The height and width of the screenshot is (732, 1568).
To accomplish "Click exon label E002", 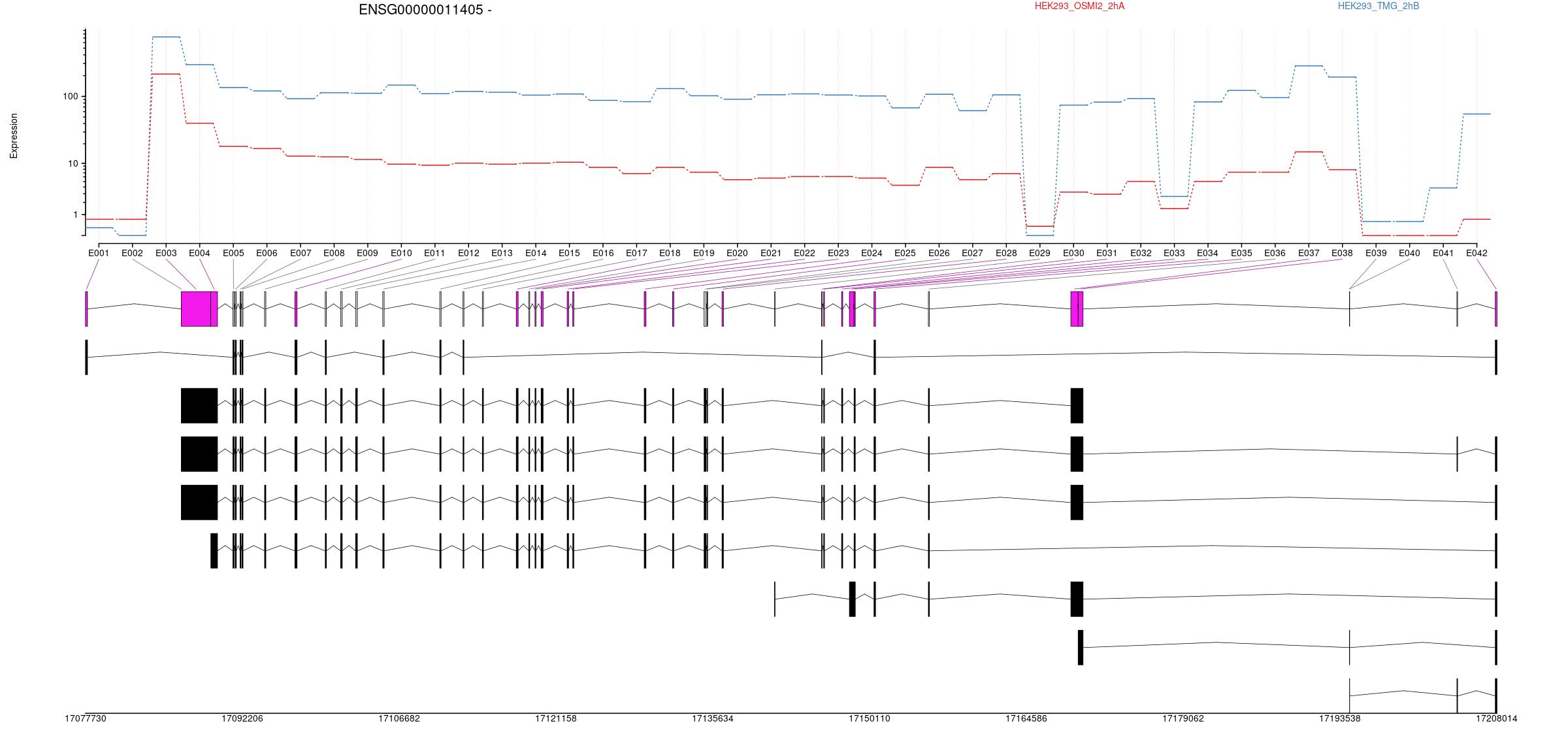I will coord(132,253).
